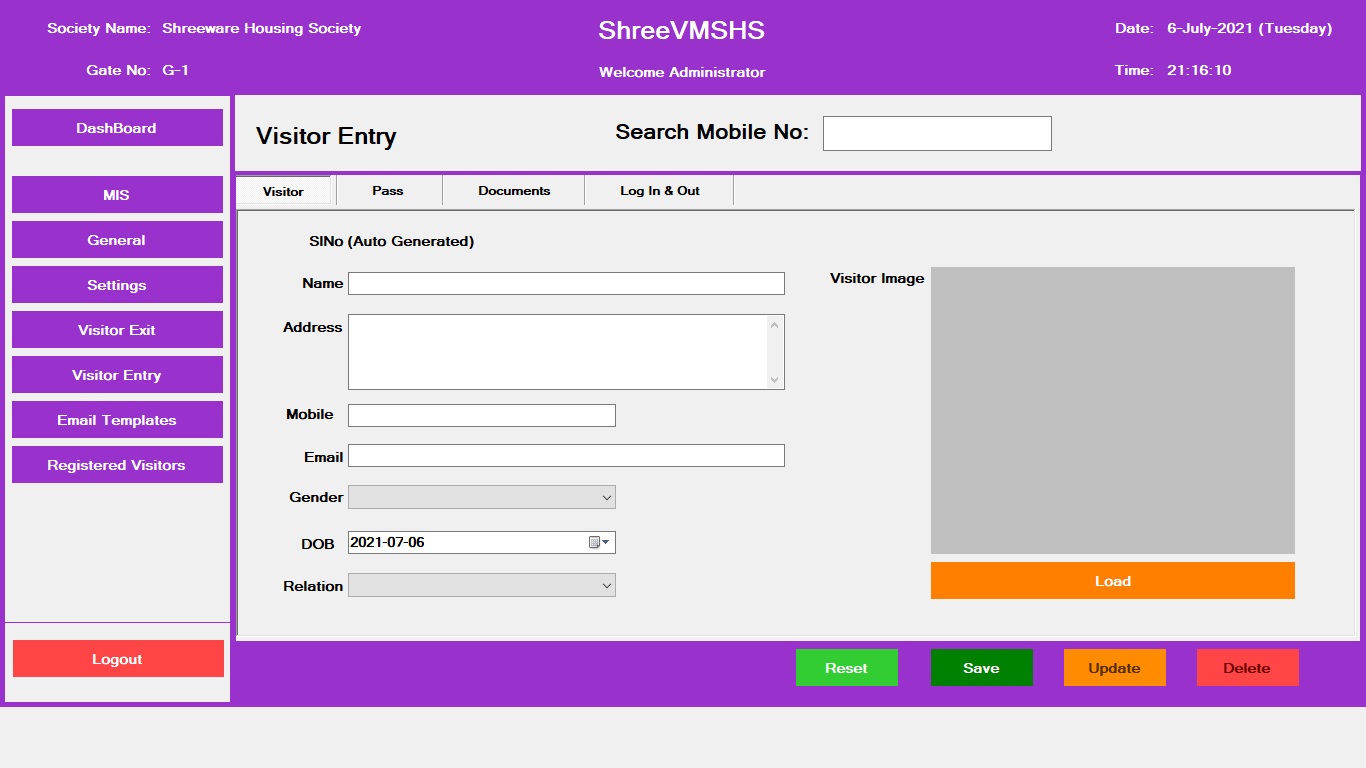Click into the Address text area

click(x=566, y=352)
